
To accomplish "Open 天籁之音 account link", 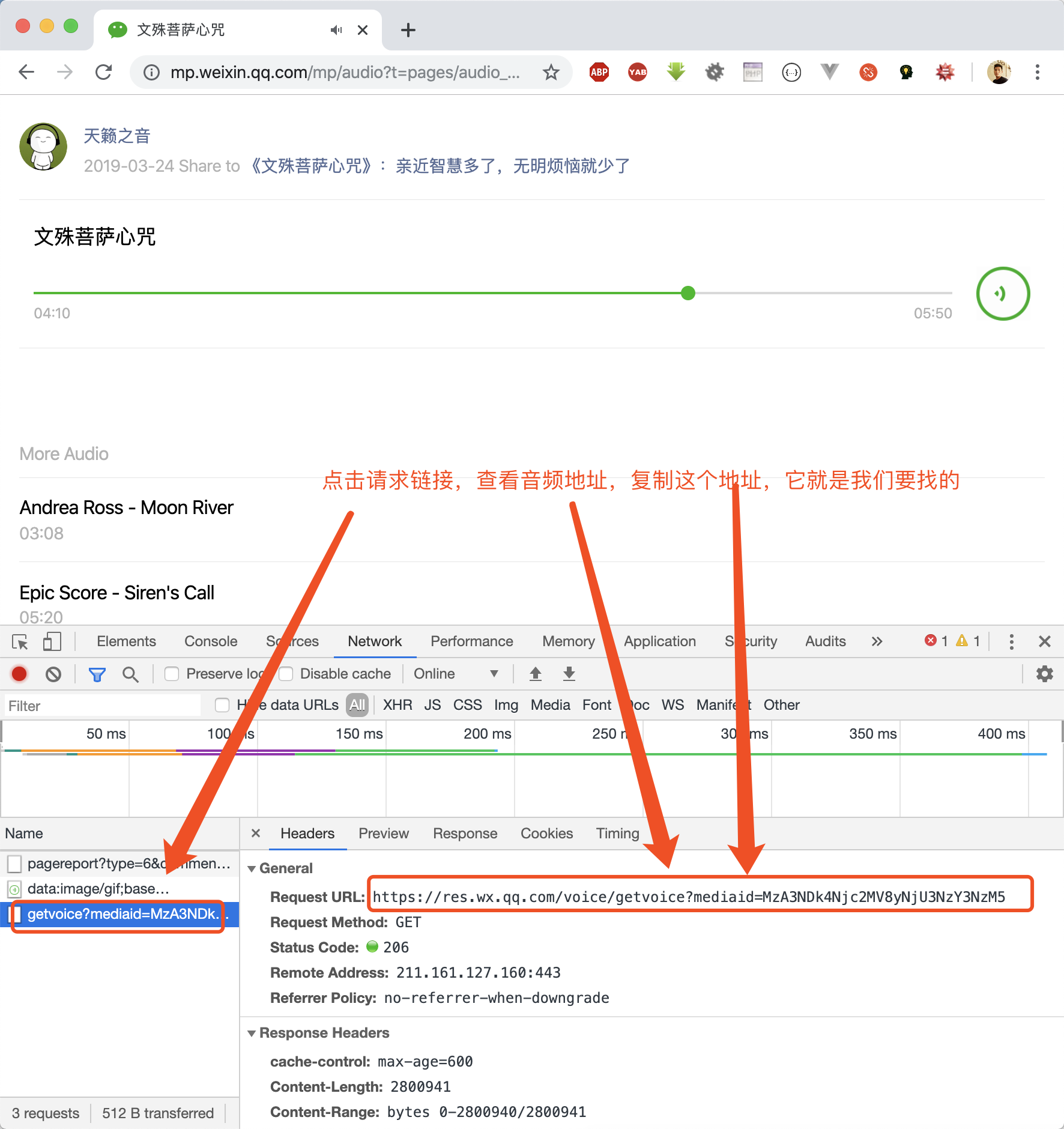I will click(x=117, y=136).
